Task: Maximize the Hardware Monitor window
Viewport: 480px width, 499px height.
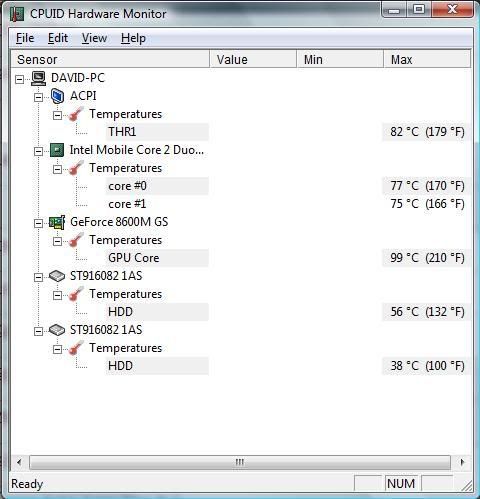Action: click(x=419, y=10)
